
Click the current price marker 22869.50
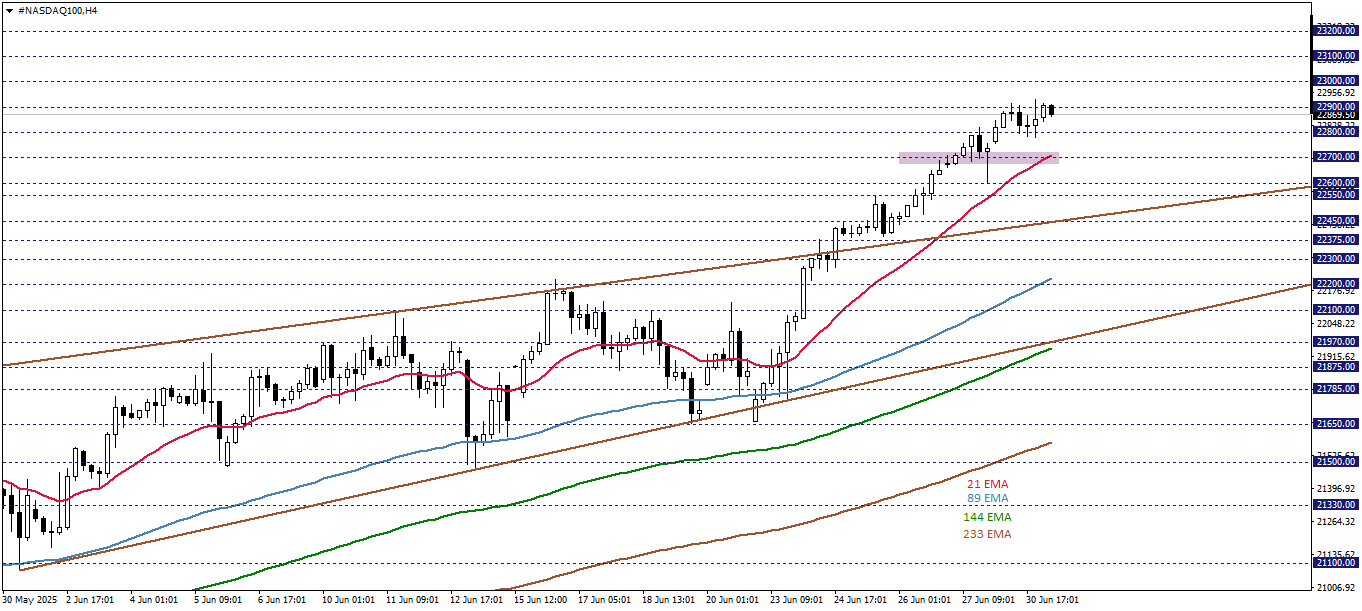[1336, 115]
